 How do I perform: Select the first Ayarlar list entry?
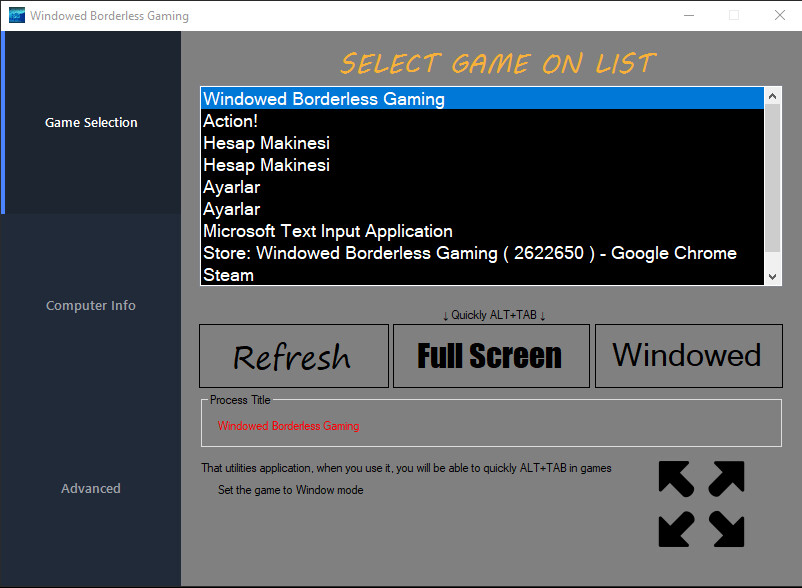(231, 187)
